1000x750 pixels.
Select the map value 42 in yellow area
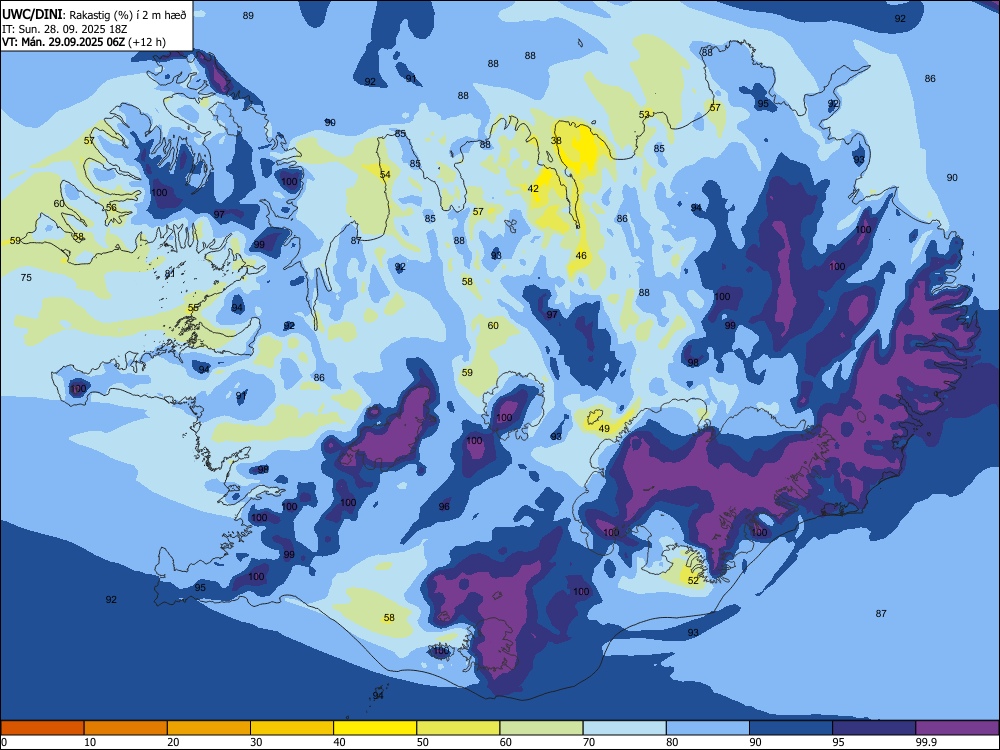tap(533, 189)
